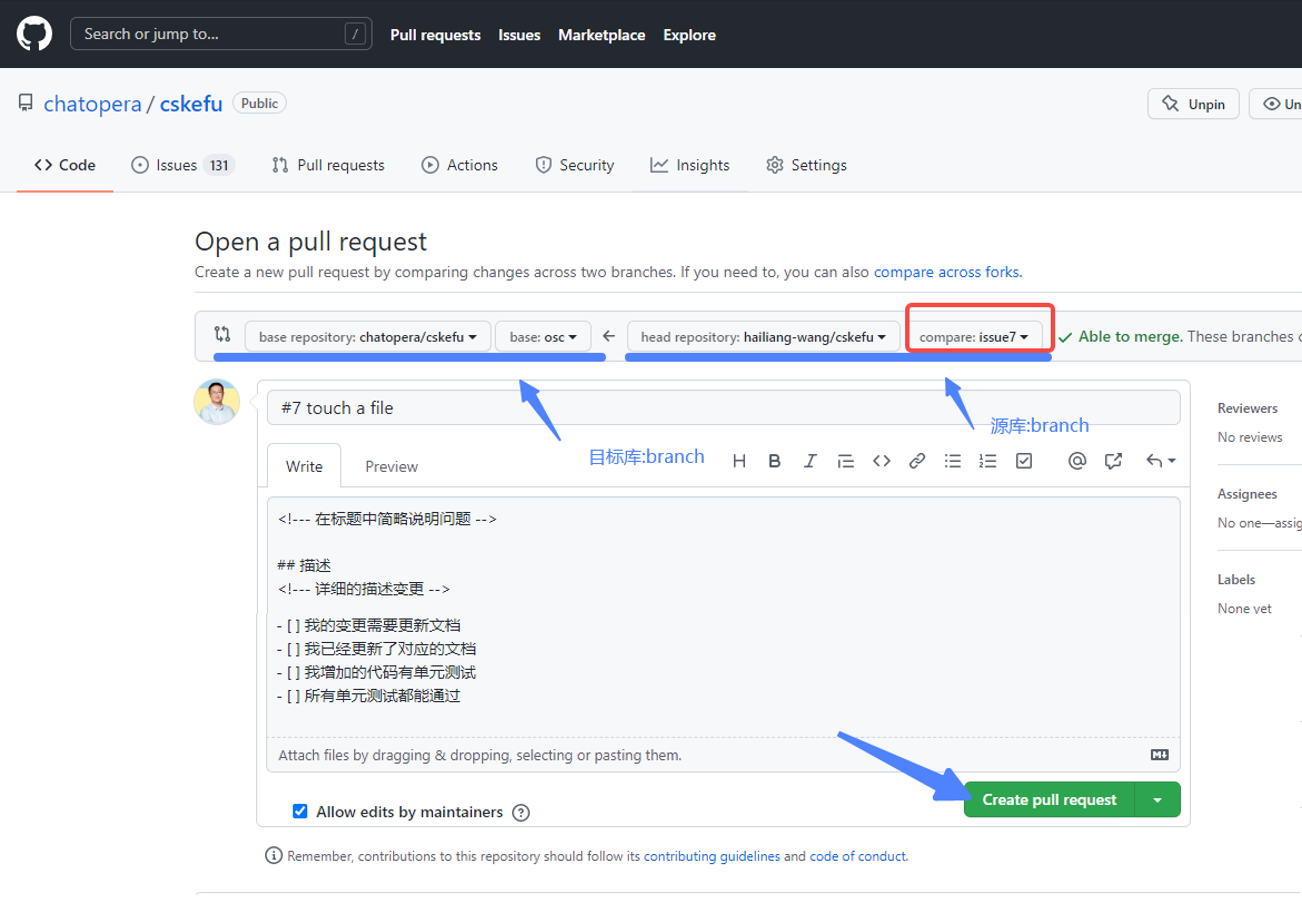This screenshot has width=1302, height=901.
Task: Open the Reviewers sidebar section
Action: click(1247, 408)
